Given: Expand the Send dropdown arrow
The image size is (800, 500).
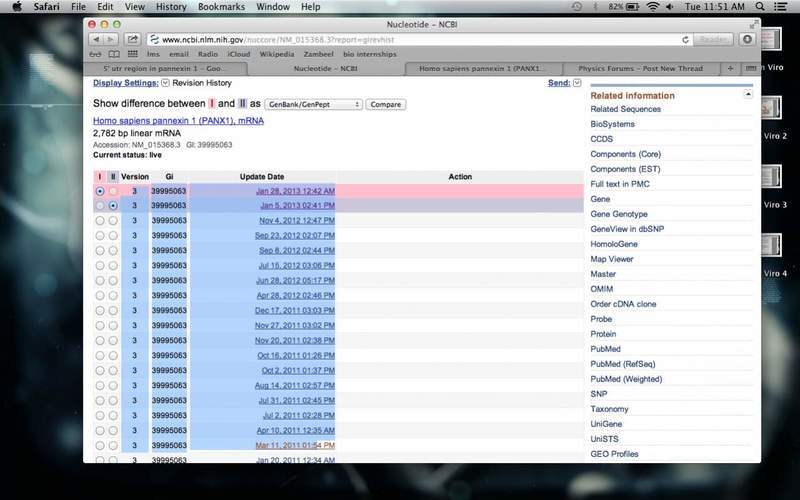Looking at the screenshot, I should point(577,83).
